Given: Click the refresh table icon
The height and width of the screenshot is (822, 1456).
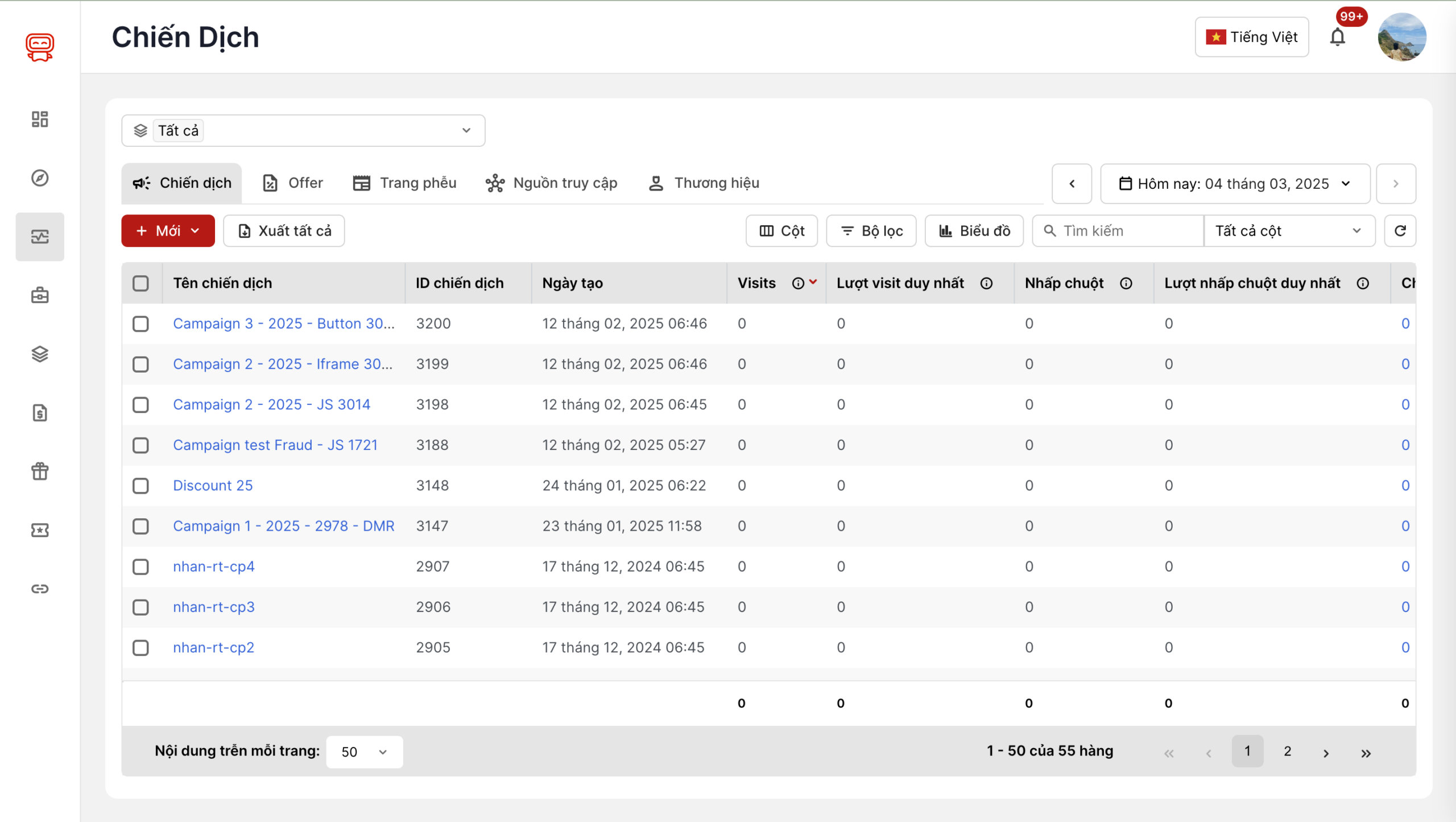Looking at the screenshot, I should point(1400,231).
